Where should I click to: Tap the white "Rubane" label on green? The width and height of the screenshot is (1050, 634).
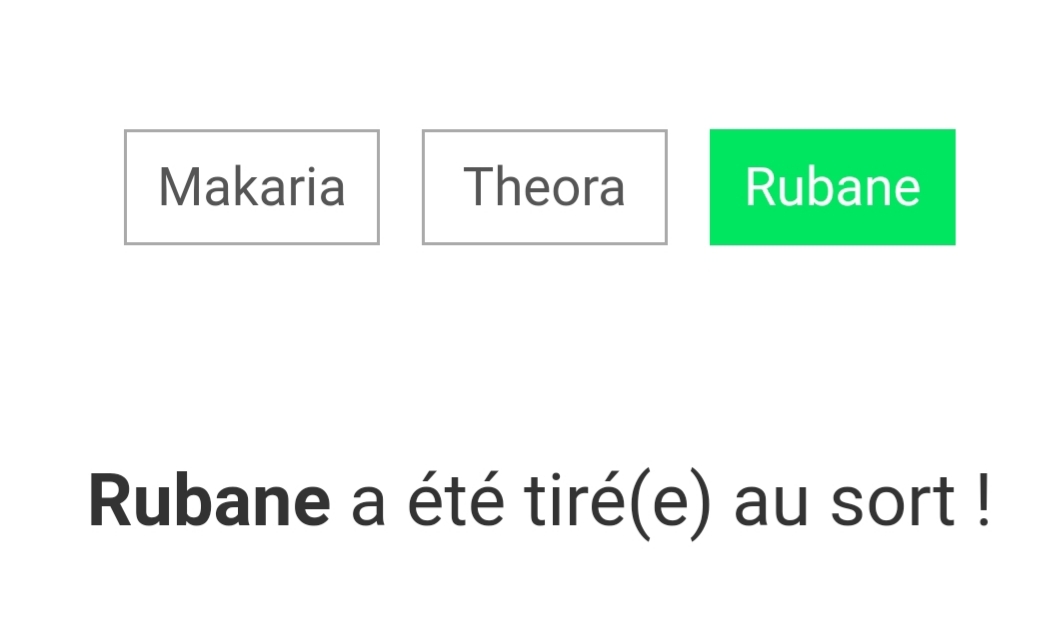pyautogui.click(x=832, y=187)
